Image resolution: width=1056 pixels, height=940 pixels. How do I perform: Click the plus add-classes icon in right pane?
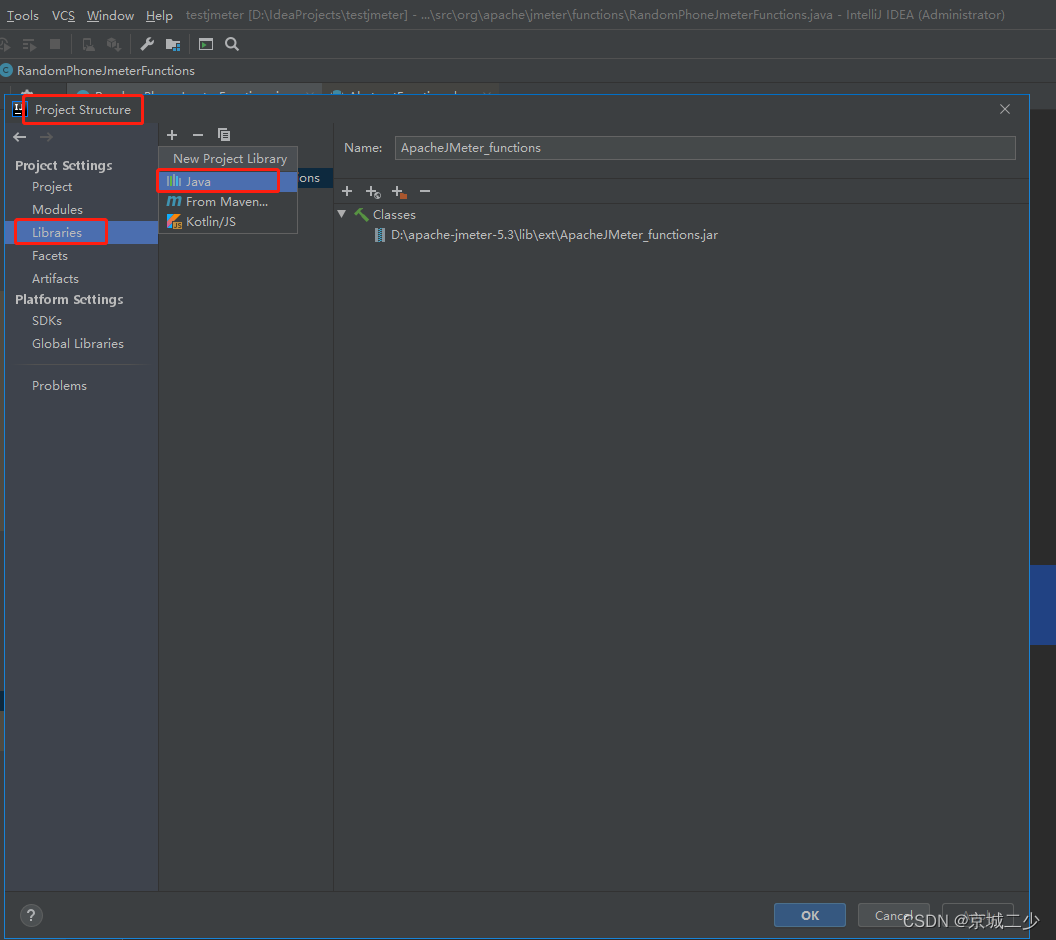(x=347, y=191)
